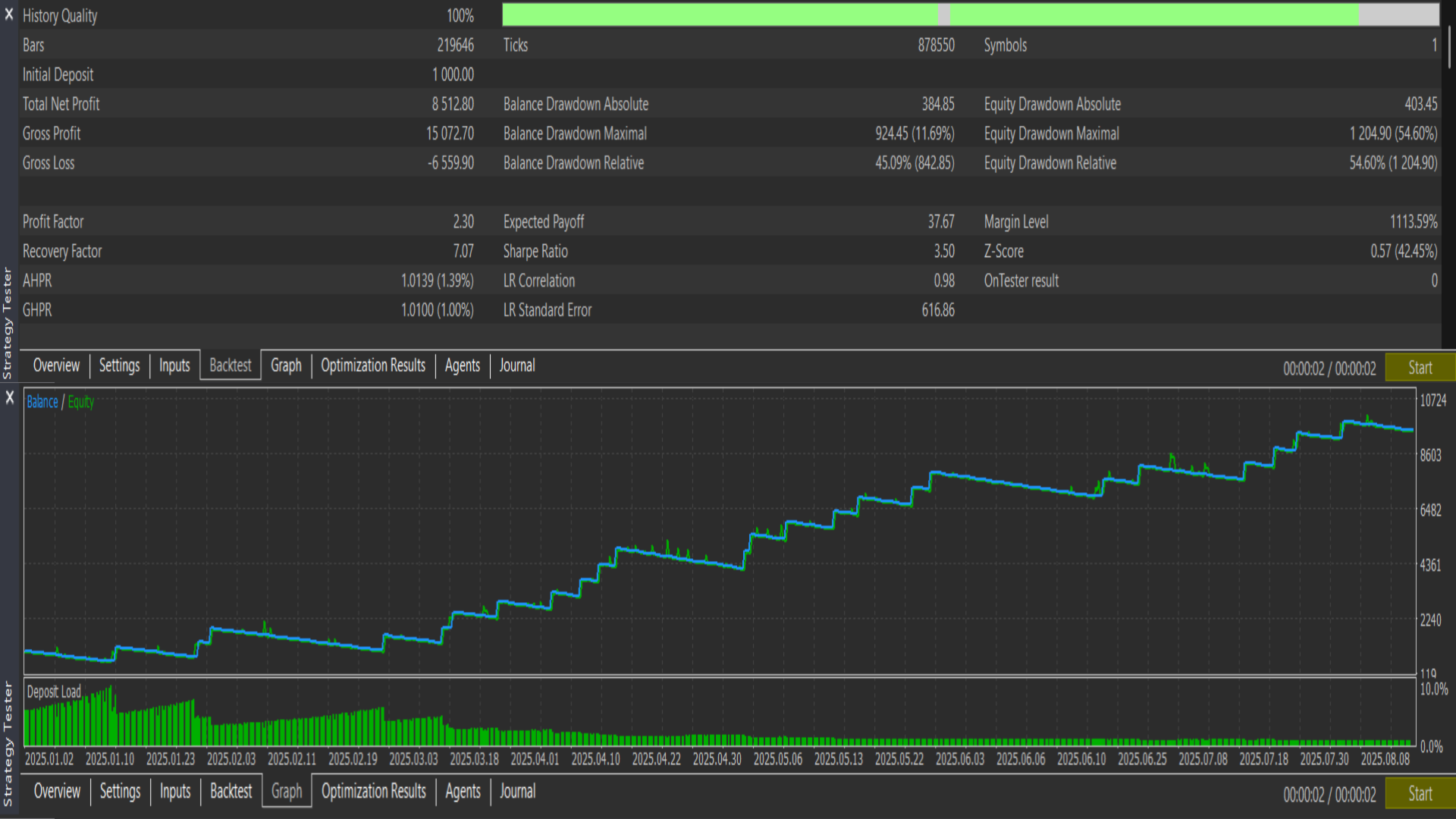
Task: Click the green Equity legend label
Action: coord(81,402)
